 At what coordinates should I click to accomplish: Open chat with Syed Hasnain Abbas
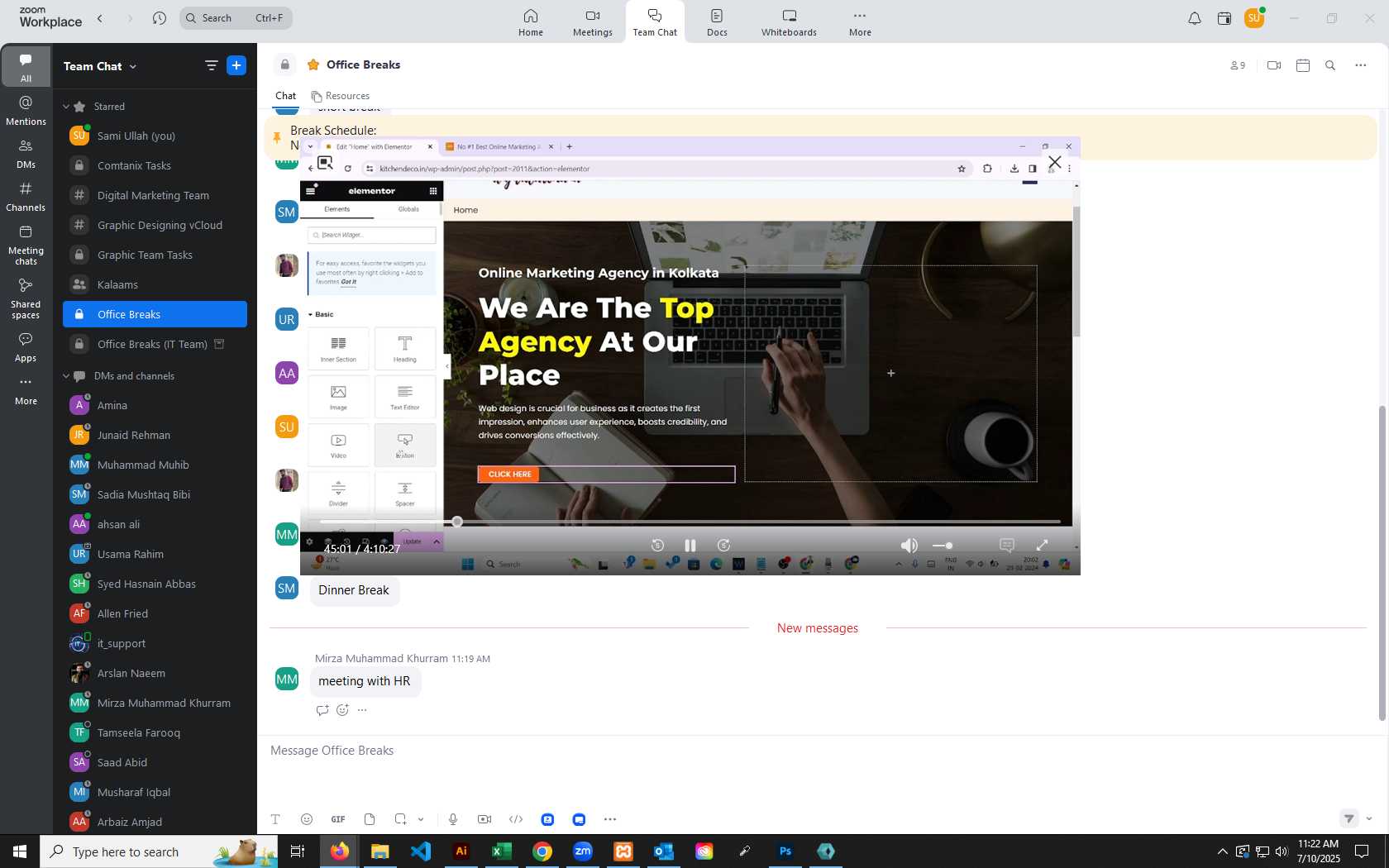coord(155,584)
